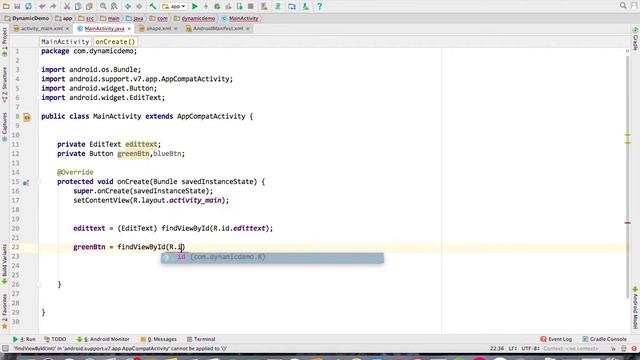Open the Android Monitor tool window
The width and height of the screenshot is (640, 360).
click(x=103, y=339)
